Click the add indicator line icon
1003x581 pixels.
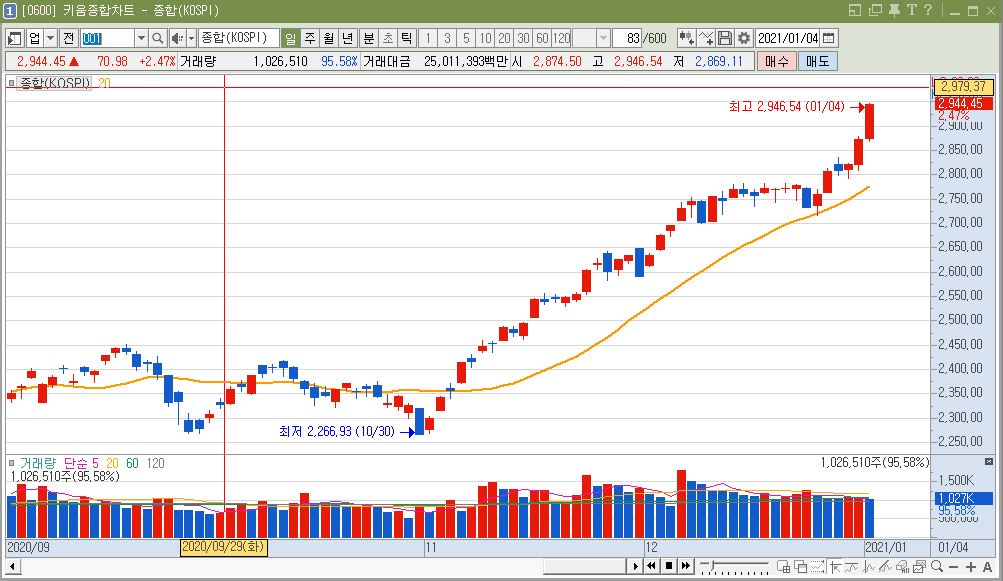click(706, 38)
